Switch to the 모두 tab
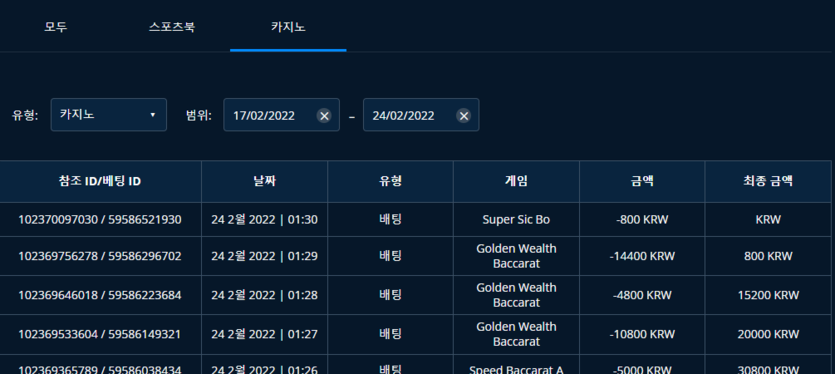This screenshot has height=374, width=835. pos(56,27)
